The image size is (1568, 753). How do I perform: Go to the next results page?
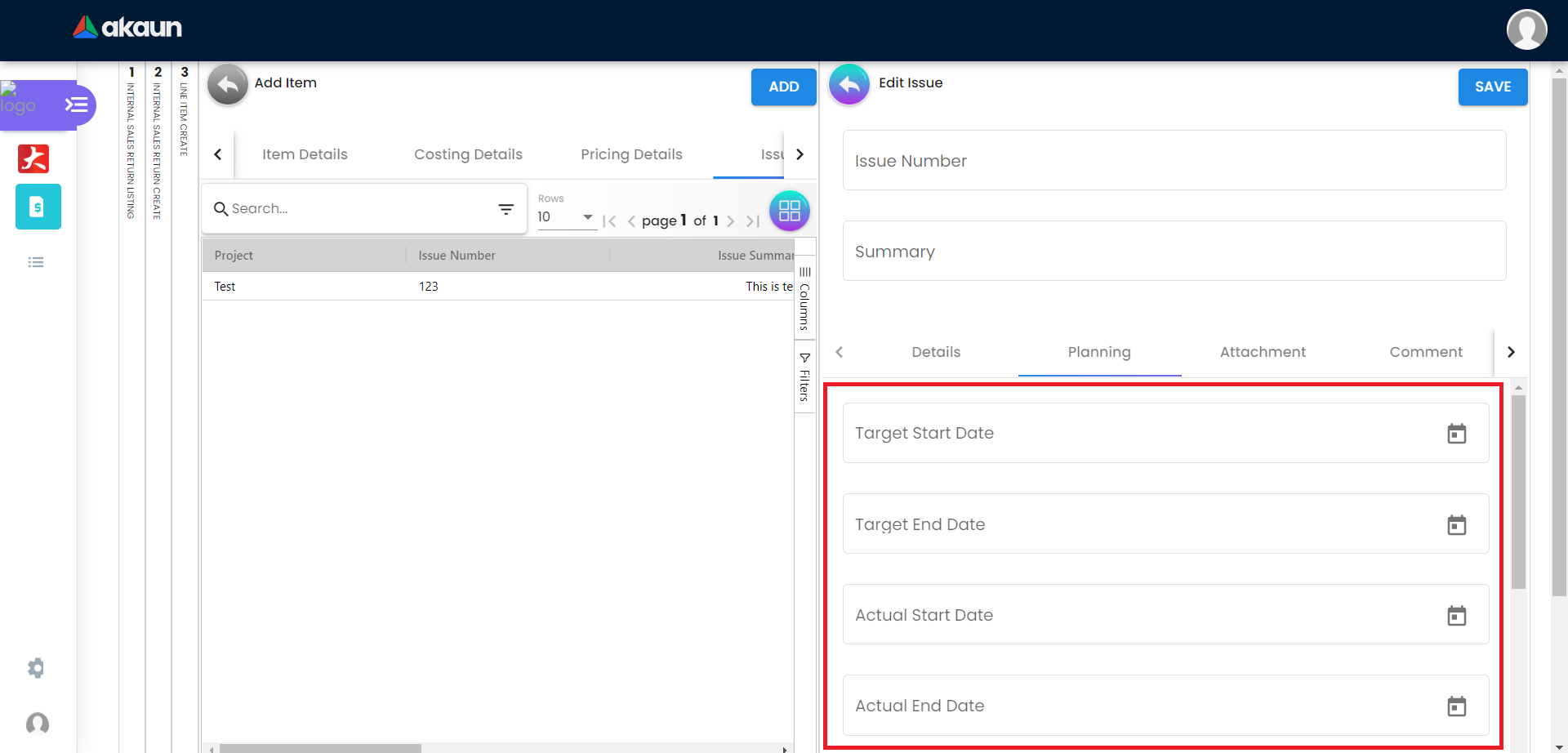731,221
